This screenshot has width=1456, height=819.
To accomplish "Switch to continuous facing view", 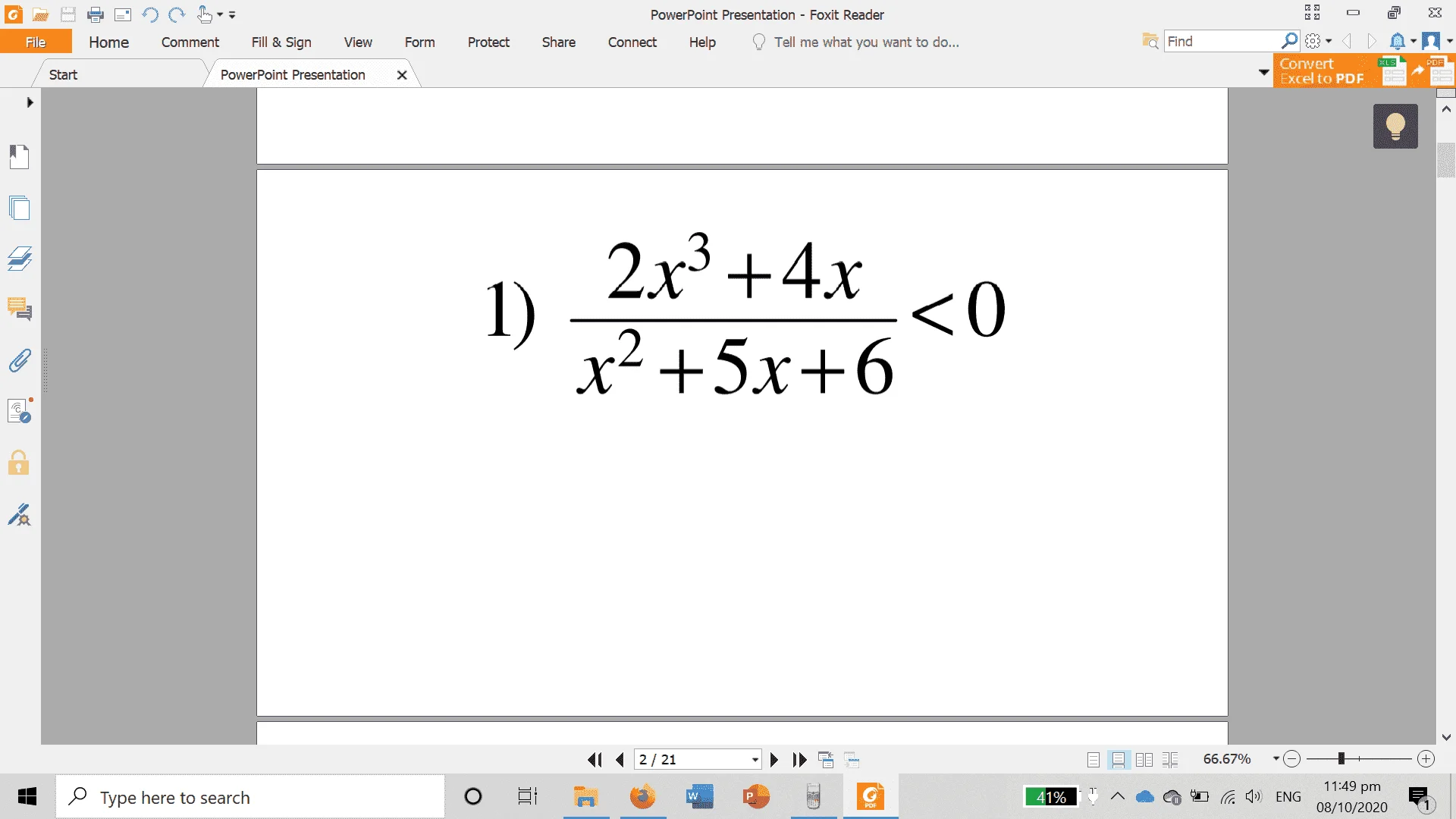I will (x=1170, y=760).
